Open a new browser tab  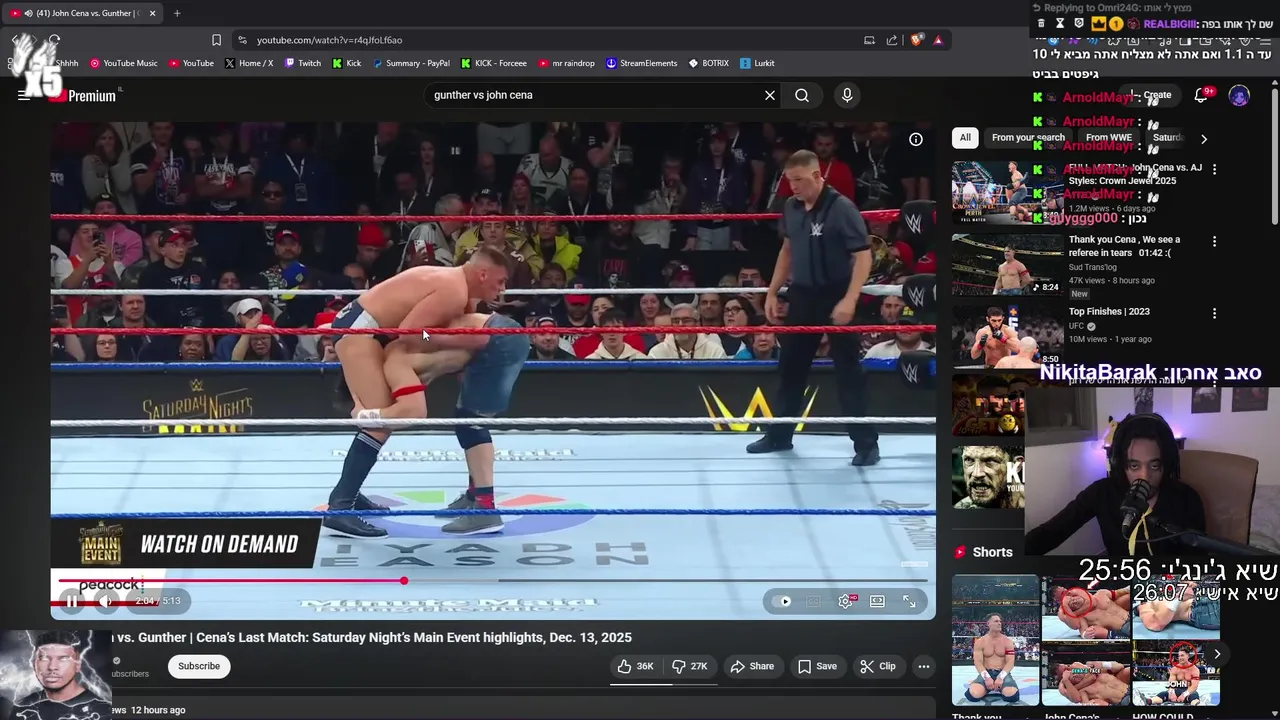pyautogui.click(x=177, y=13)
